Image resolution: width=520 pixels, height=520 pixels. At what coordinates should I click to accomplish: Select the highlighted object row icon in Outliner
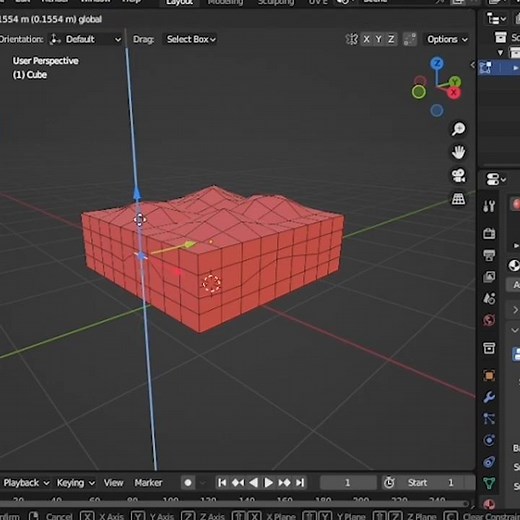click(x=486, y=68)
